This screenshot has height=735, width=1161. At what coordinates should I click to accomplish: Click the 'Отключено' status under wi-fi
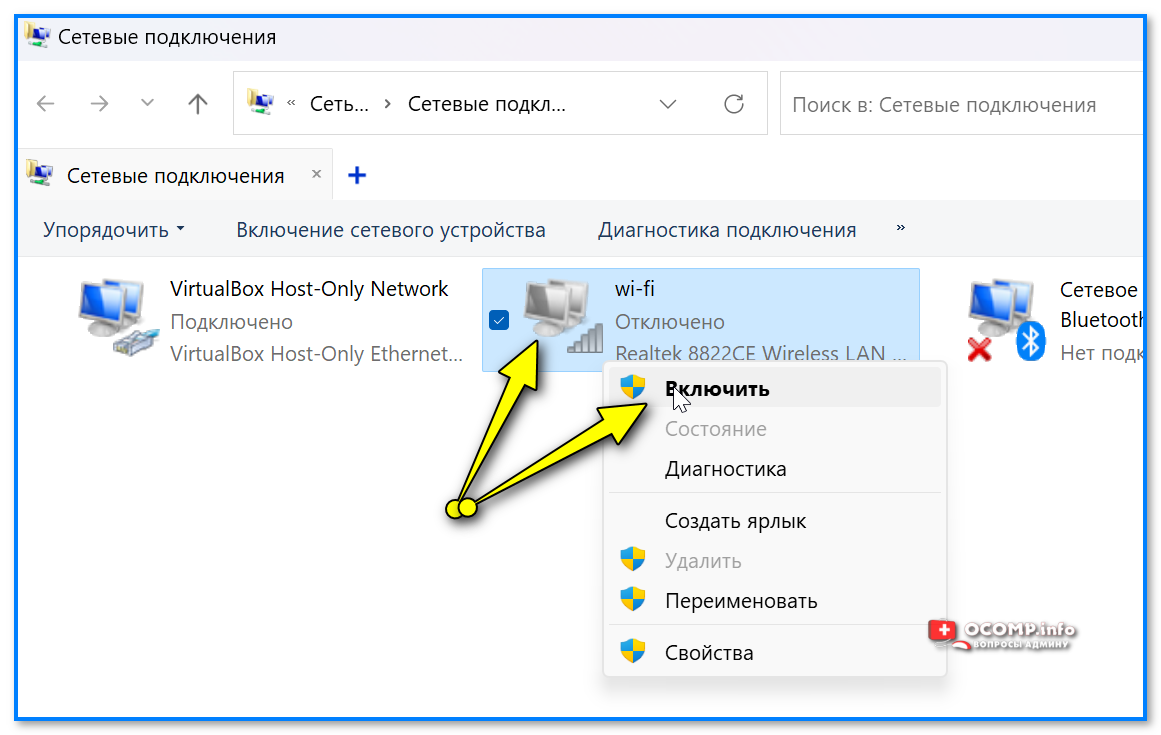[x=669, y=322]
